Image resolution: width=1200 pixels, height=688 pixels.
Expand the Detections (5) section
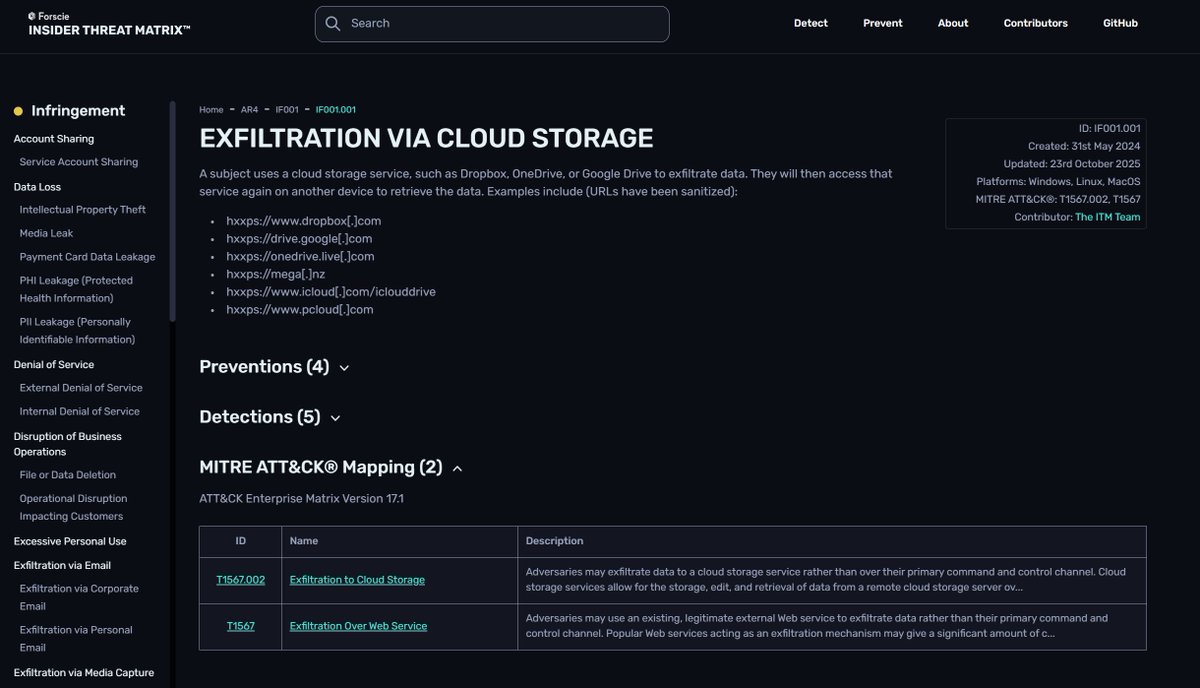270,417
